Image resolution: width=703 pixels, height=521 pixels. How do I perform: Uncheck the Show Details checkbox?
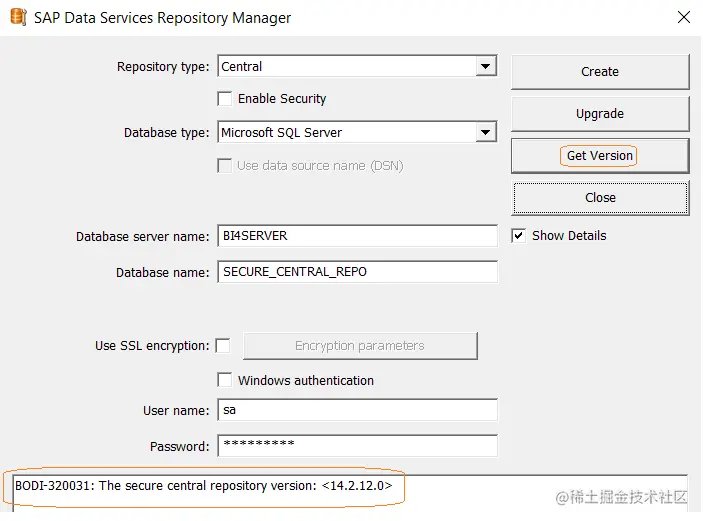tap(519, 235)
